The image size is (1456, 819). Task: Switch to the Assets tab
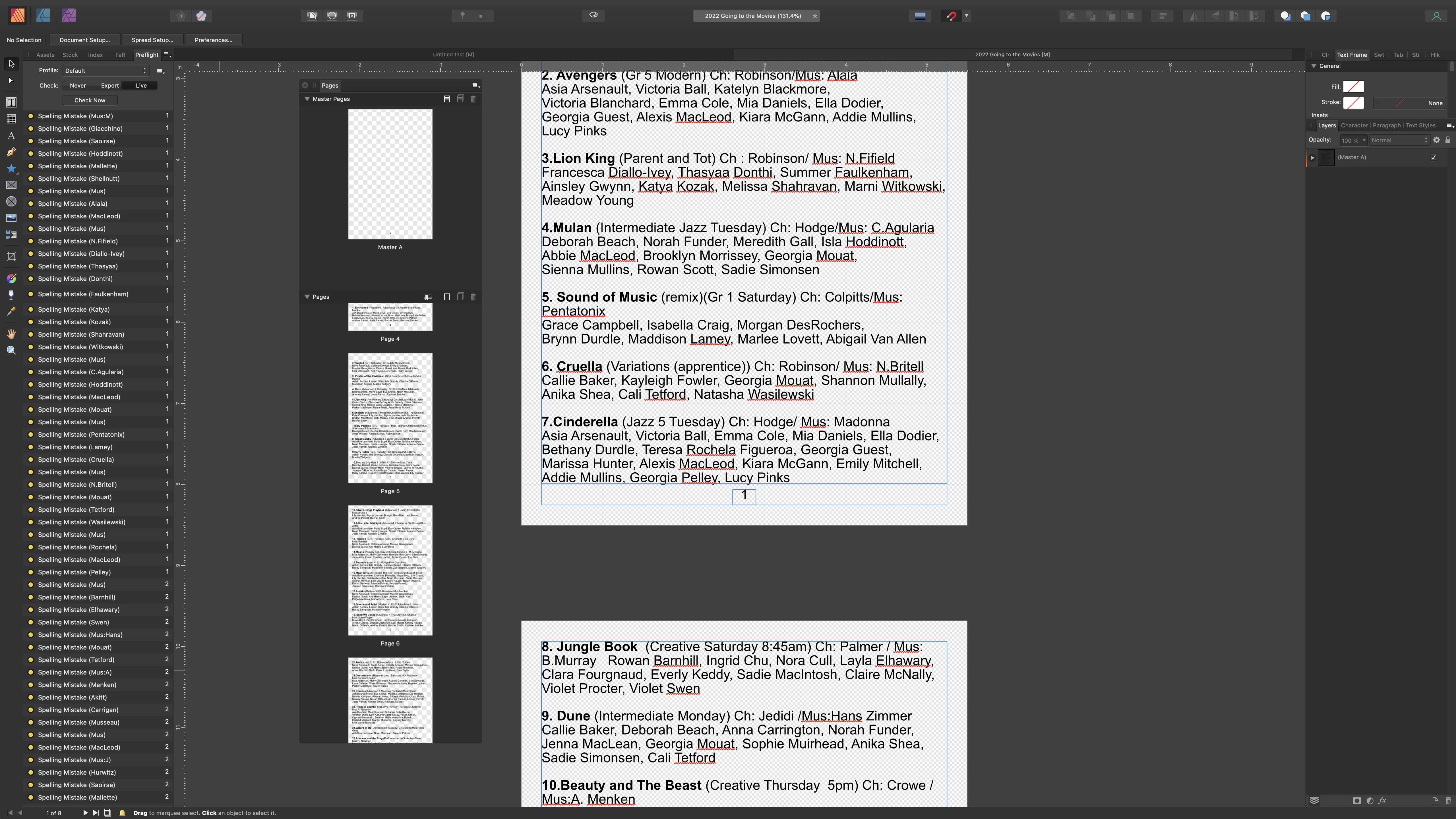click(45, 55)
